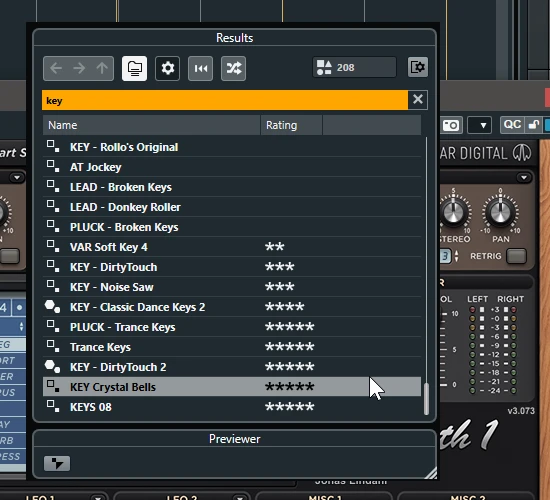Viewport: 550px width, 500px height.
Task: Click the back navigation arrow in Results
Action: [56, 68]
